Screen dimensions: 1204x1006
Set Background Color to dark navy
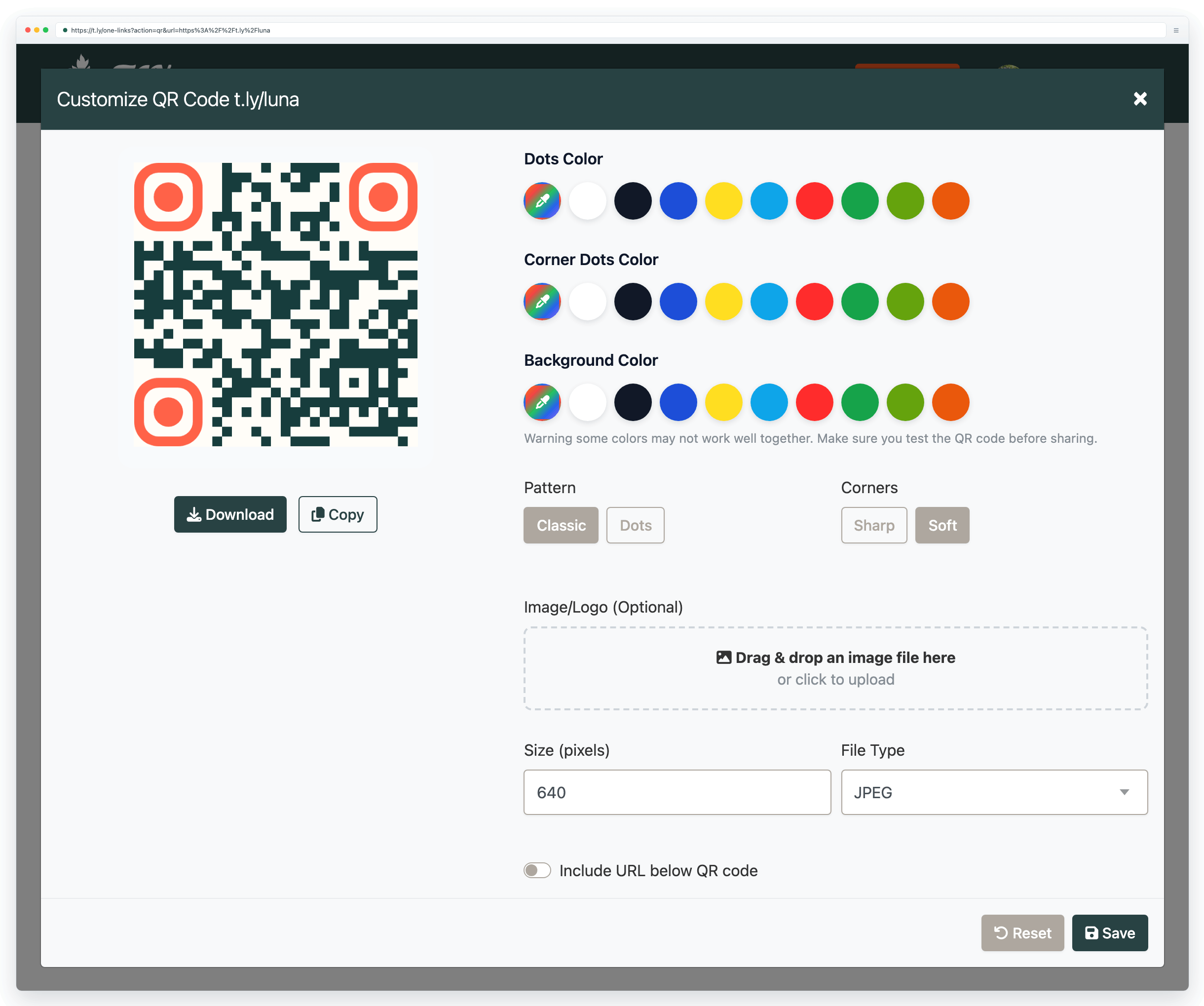click(633, 402)
